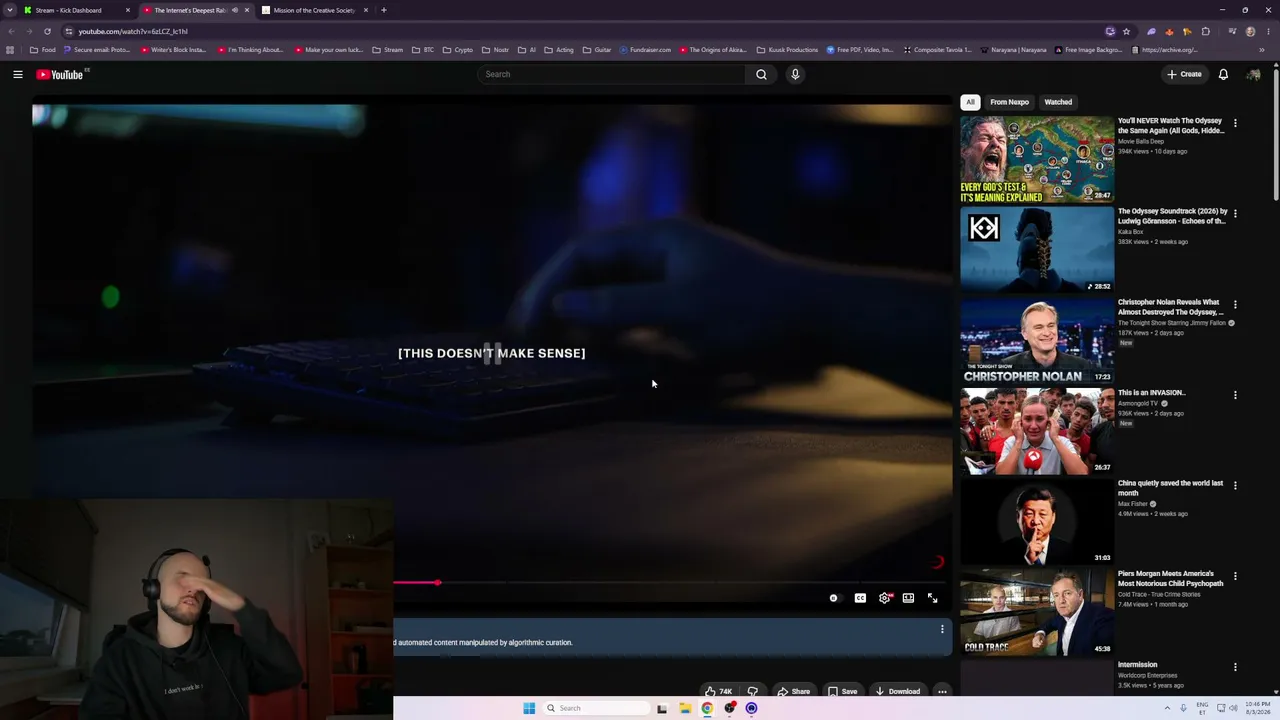Enter fullscreen on the video player
Screen dimensions: 1280x720
[932, 598]
